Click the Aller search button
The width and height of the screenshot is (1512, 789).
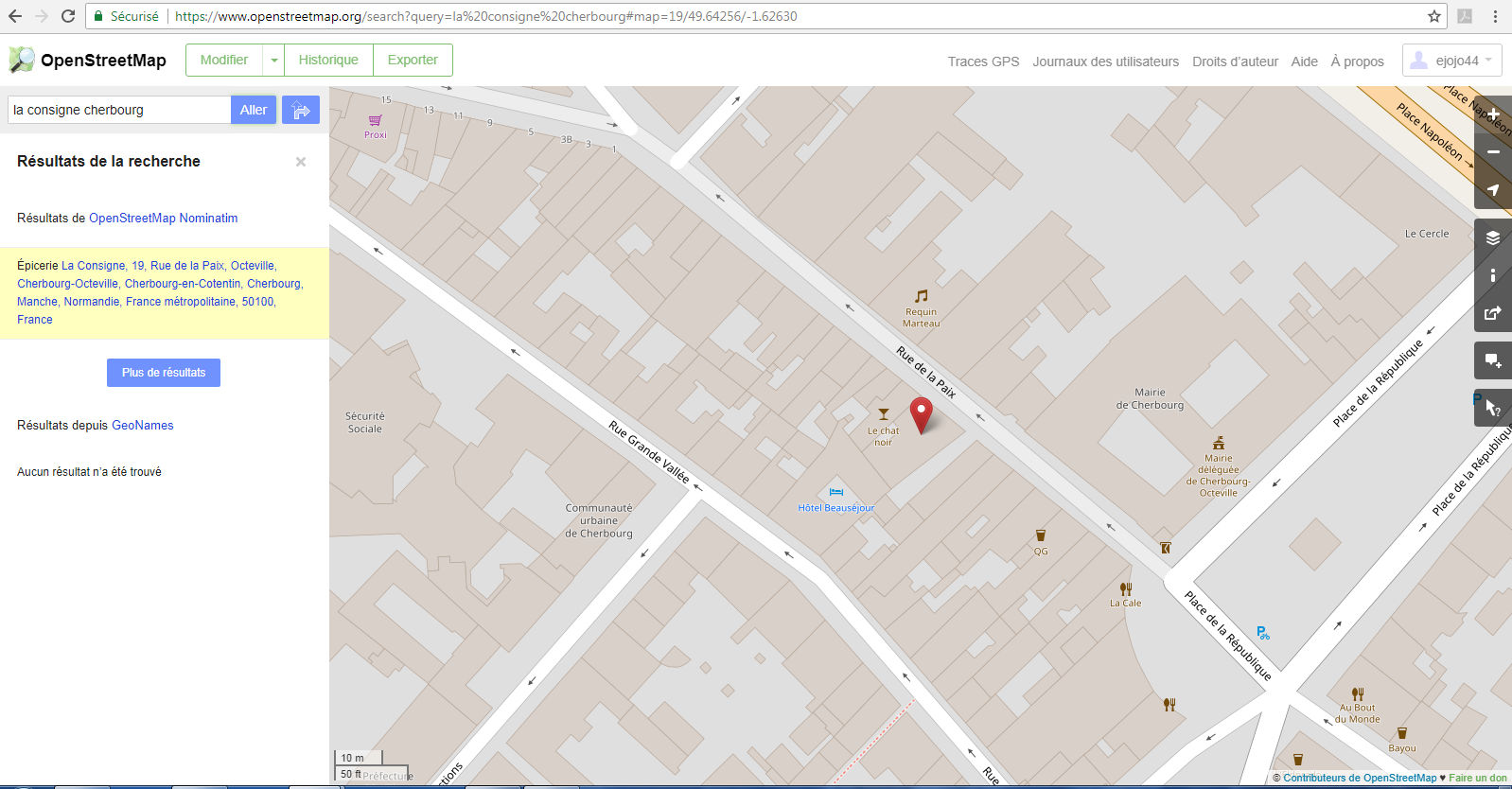click(254, 110)
